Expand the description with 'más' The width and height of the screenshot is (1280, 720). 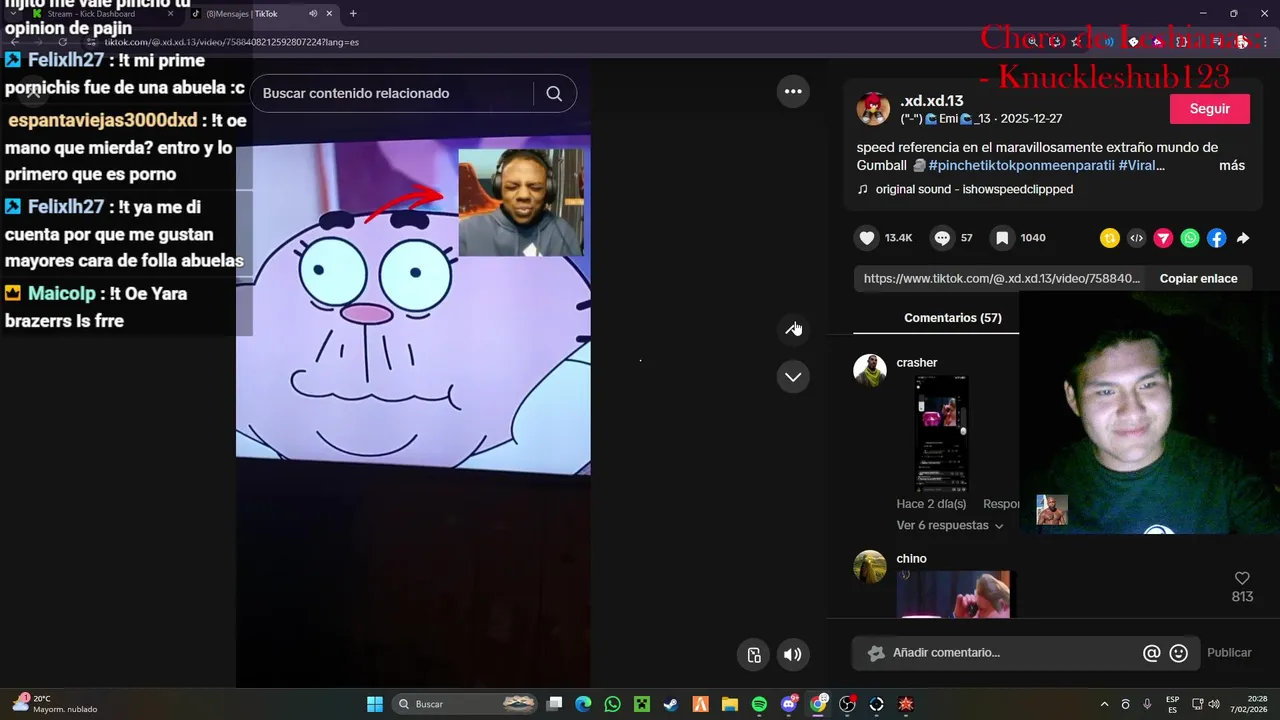pos(1232,165)
